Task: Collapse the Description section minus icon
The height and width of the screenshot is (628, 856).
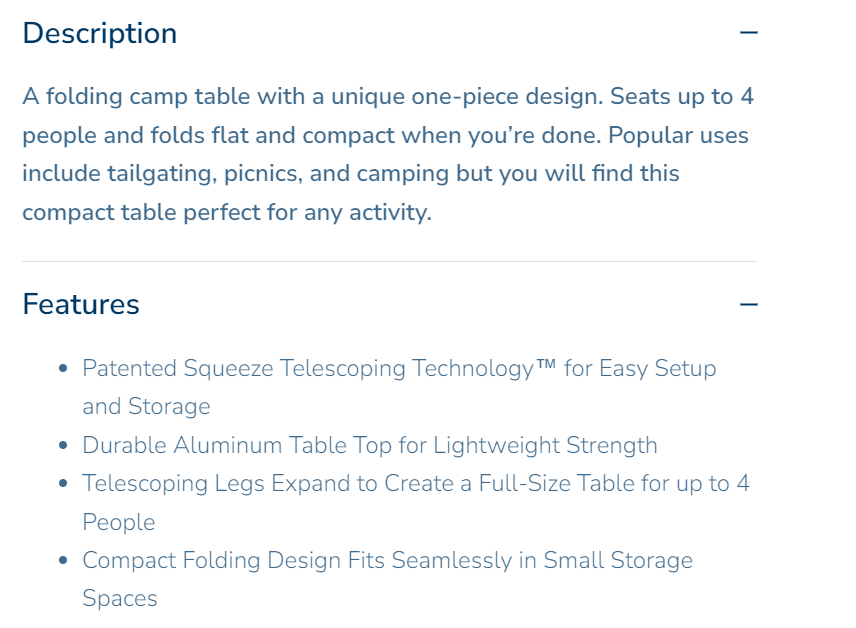Action: point(748,33)
